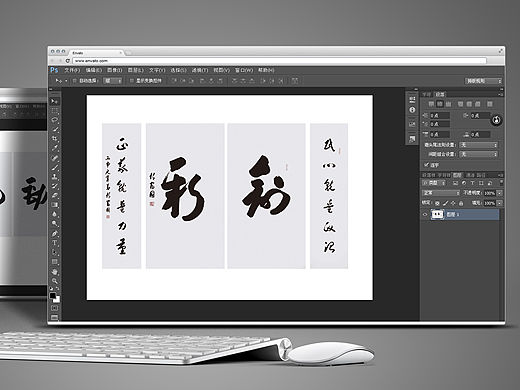Image resolution: width=520 pixels, height=390 pixels.
Task: Uncheck the hyphenate checkbox in paragraph panel
Action: pyautogui.click(x=426, y=165)
